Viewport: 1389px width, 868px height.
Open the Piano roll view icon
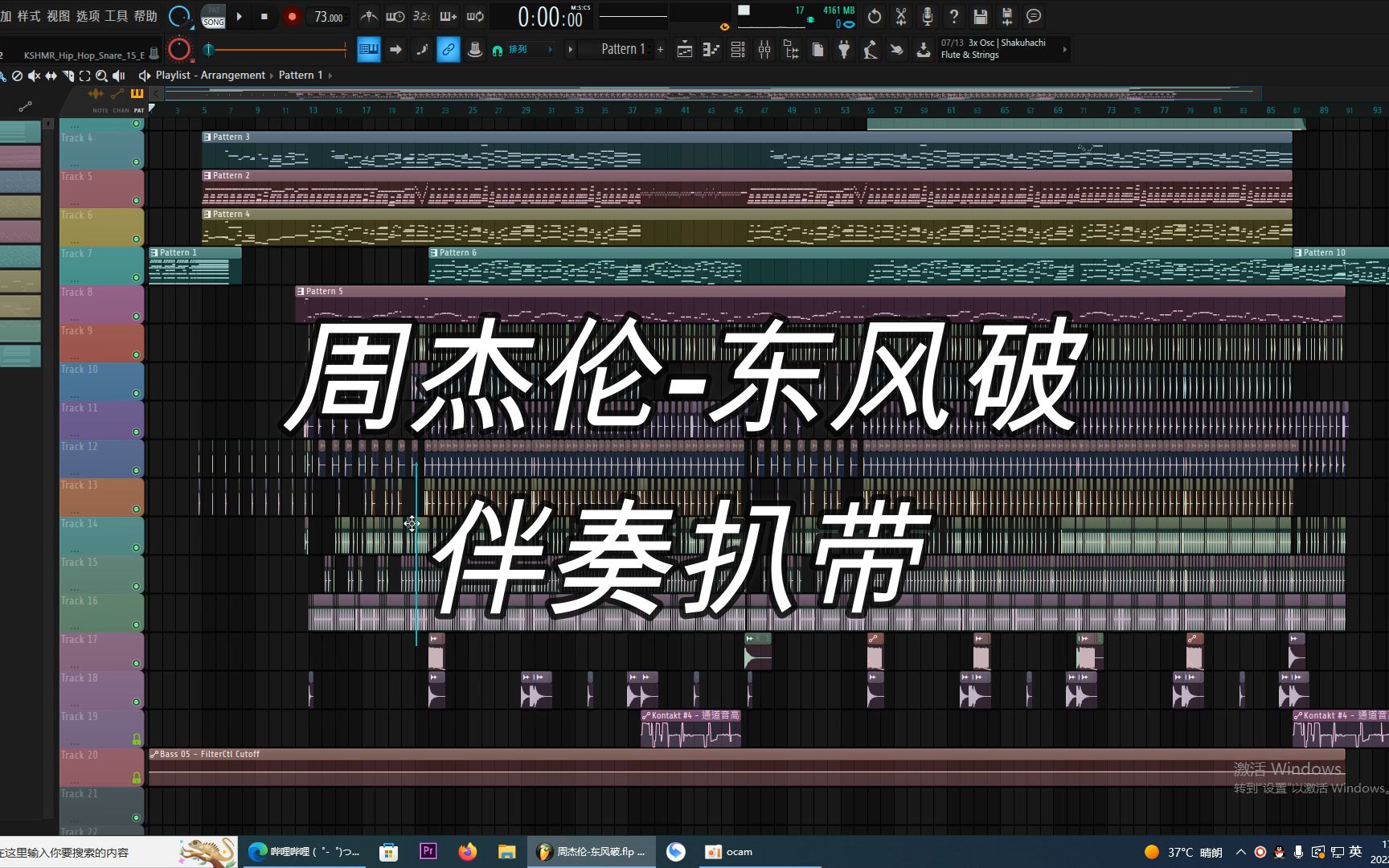click(711, 50)
